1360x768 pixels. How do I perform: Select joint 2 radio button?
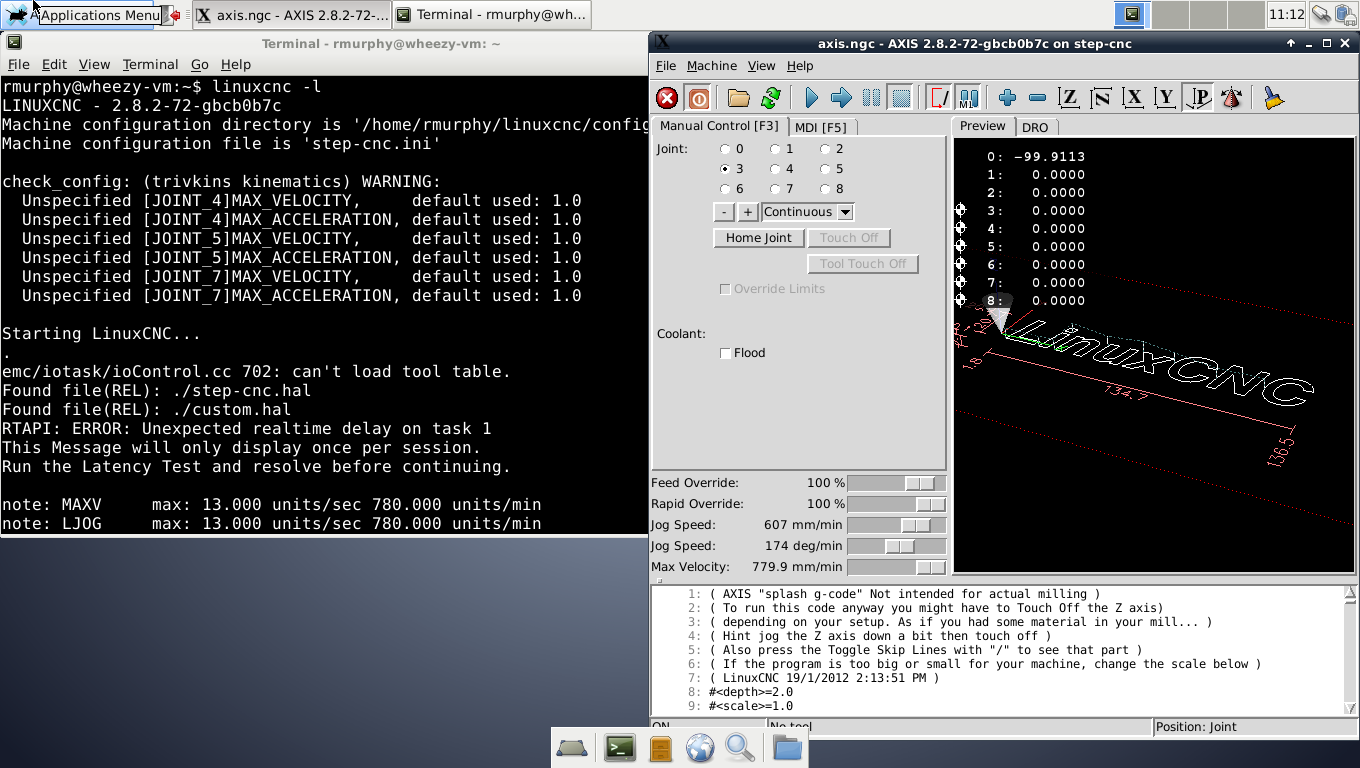tap(825, 149)
